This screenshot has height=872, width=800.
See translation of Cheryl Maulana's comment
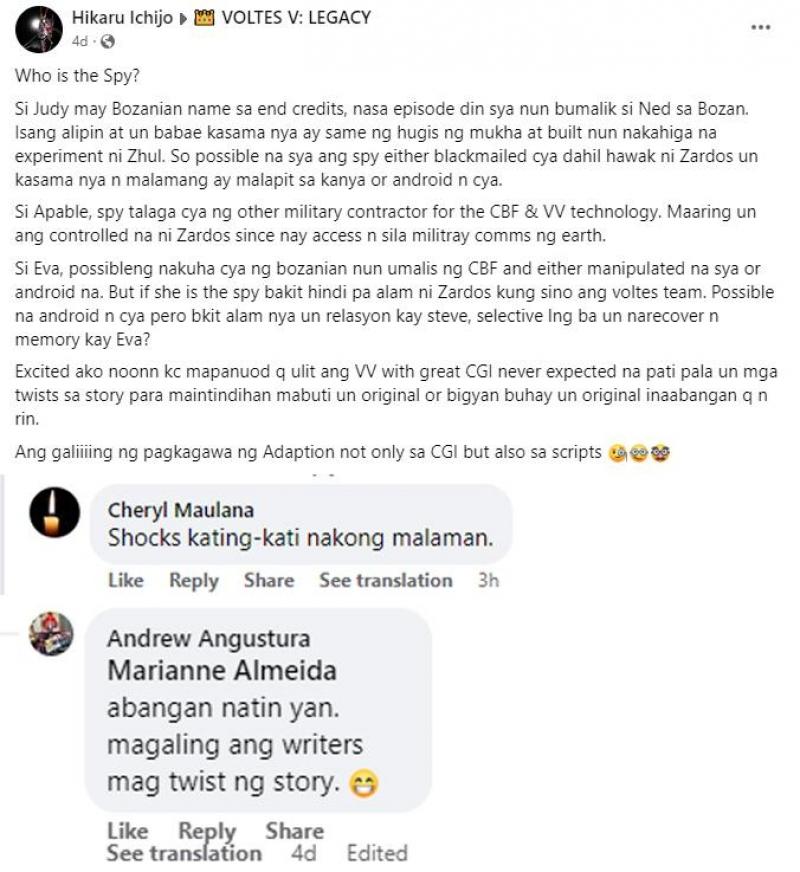point(386,580)
